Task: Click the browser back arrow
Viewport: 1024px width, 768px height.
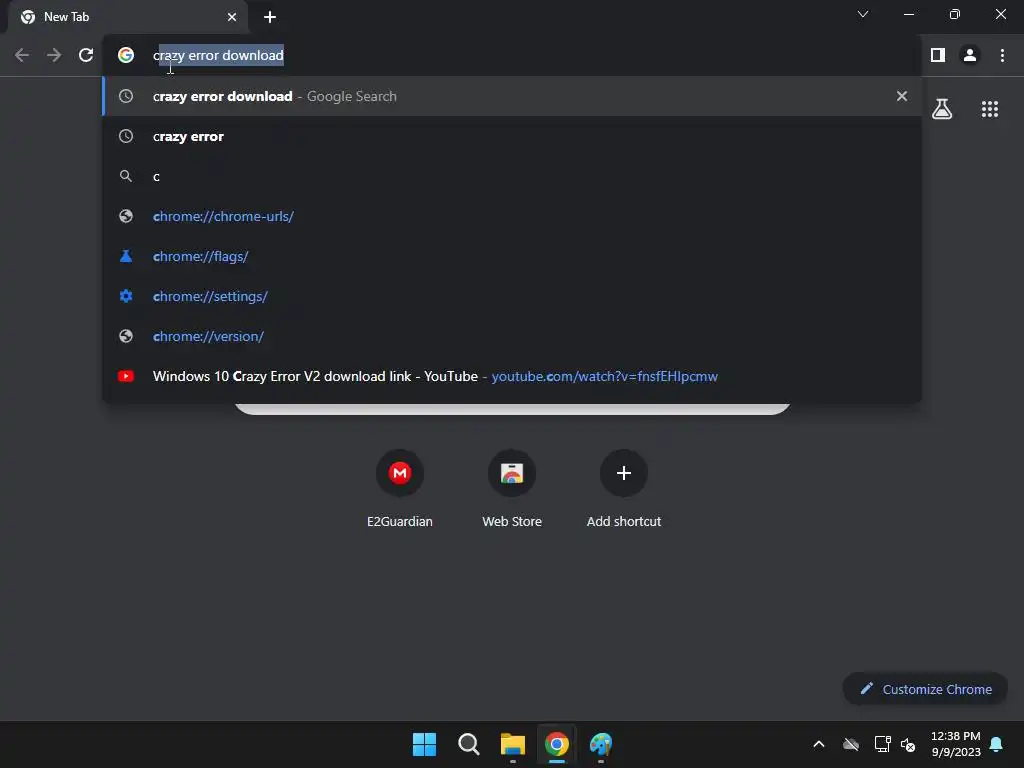Action: point(22,56)
